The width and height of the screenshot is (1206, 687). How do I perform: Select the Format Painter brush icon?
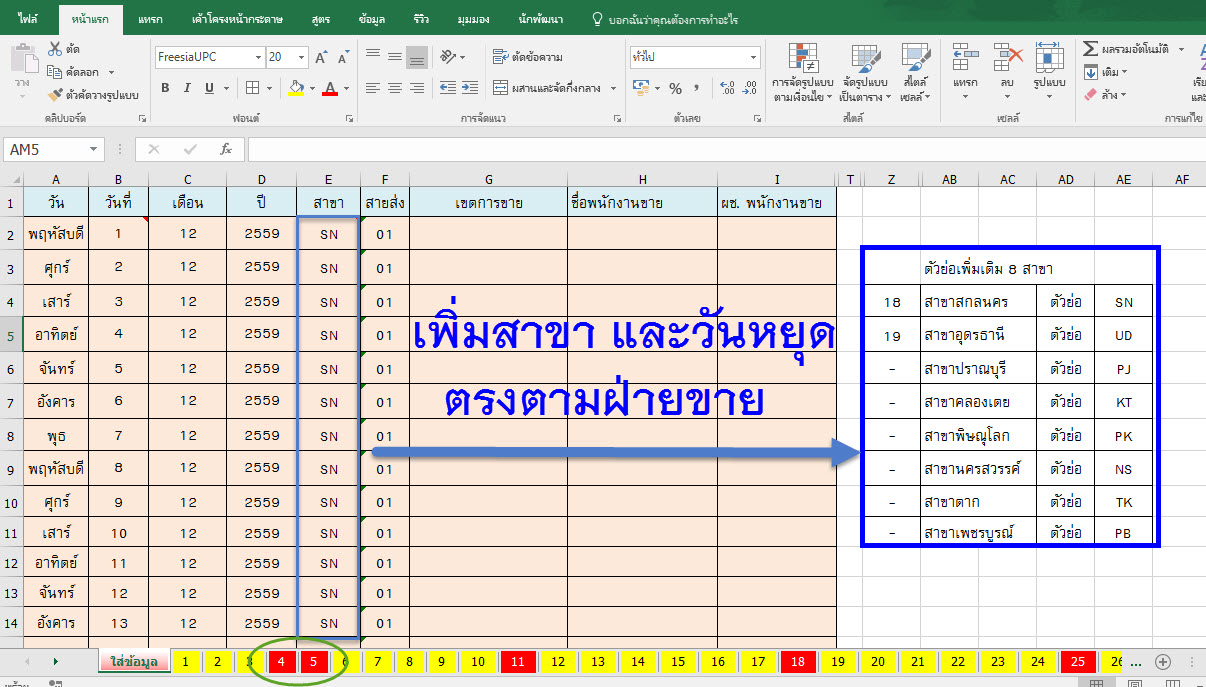(x=56, y=95)
